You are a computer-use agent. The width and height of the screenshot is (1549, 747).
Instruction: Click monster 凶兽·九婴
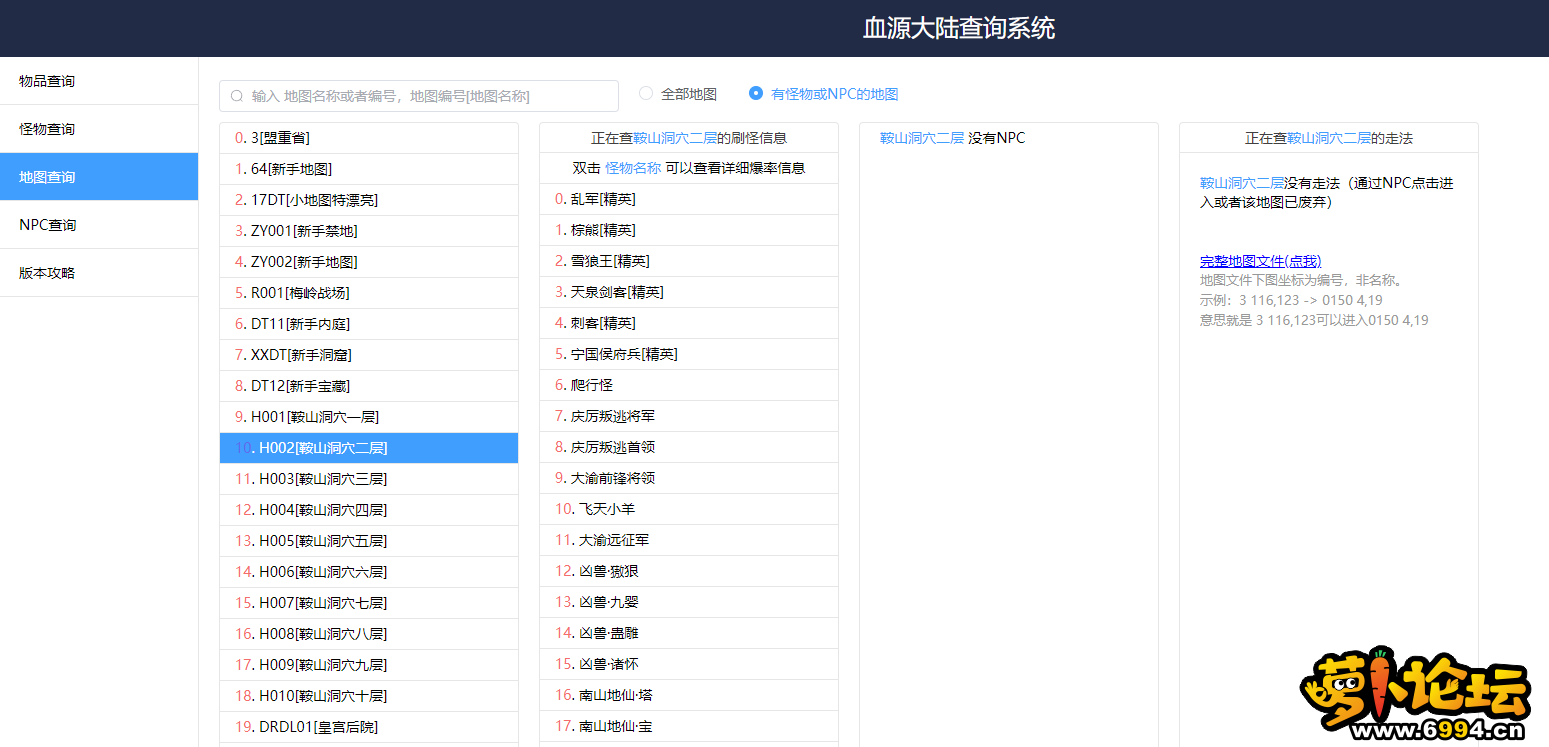pyautogui.click(x=689, y=602)
